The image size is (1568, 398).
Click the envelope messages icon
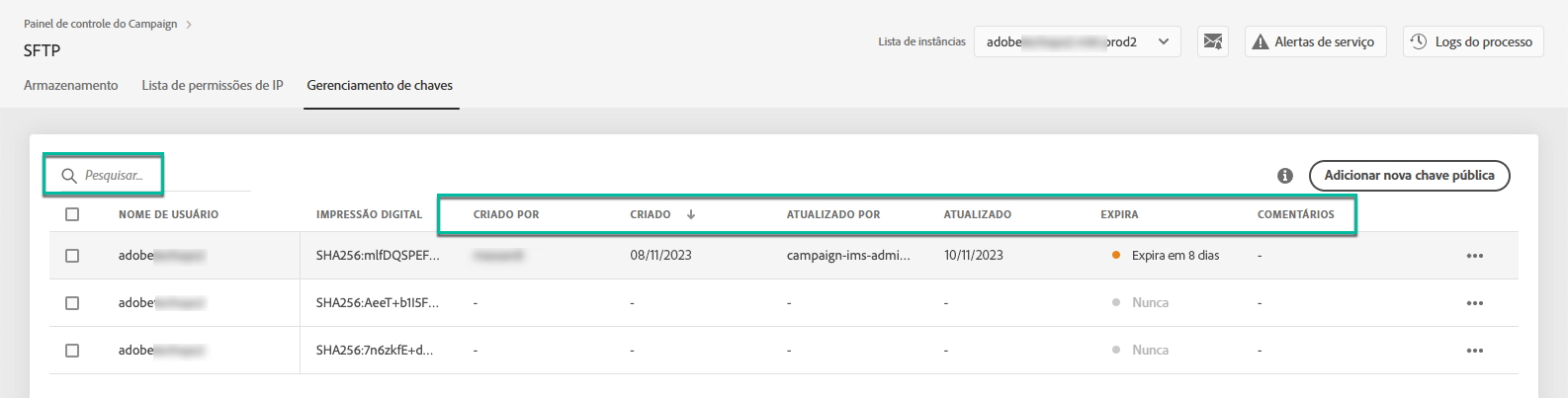coord(1213,41)
